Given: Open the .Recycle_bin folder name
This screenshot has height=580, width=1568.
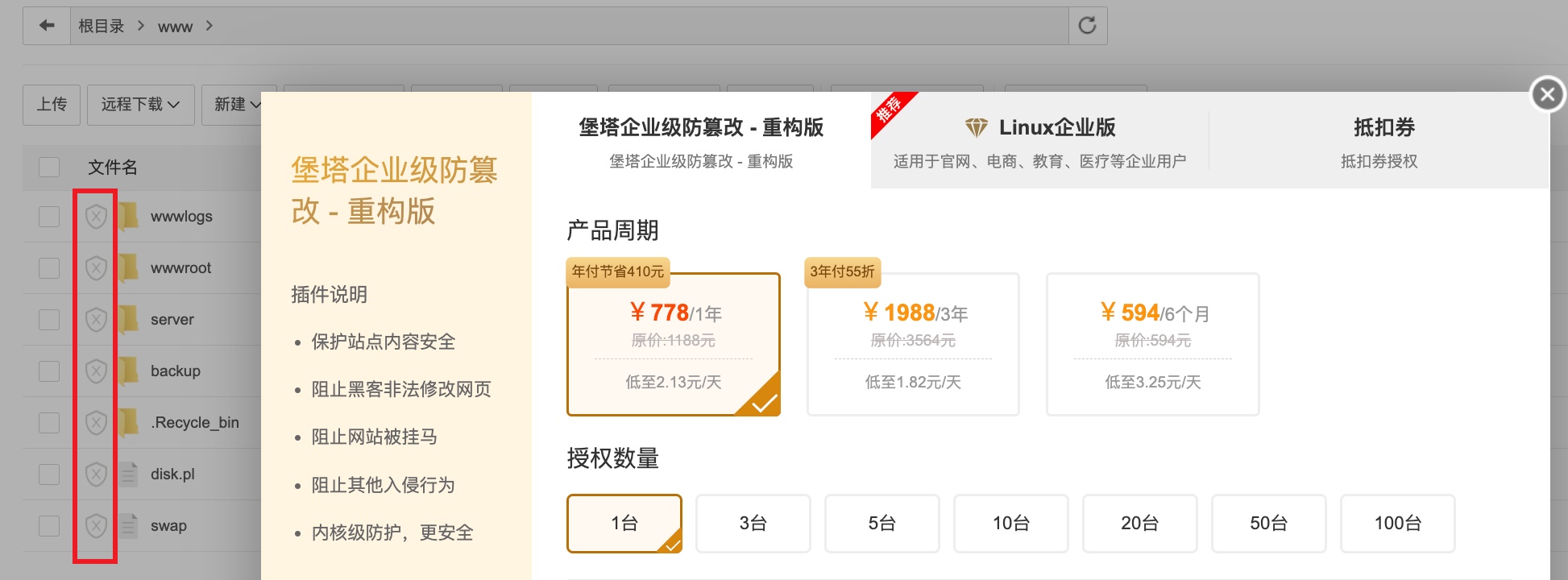Looking at the screenshot, I should (195, 422).
